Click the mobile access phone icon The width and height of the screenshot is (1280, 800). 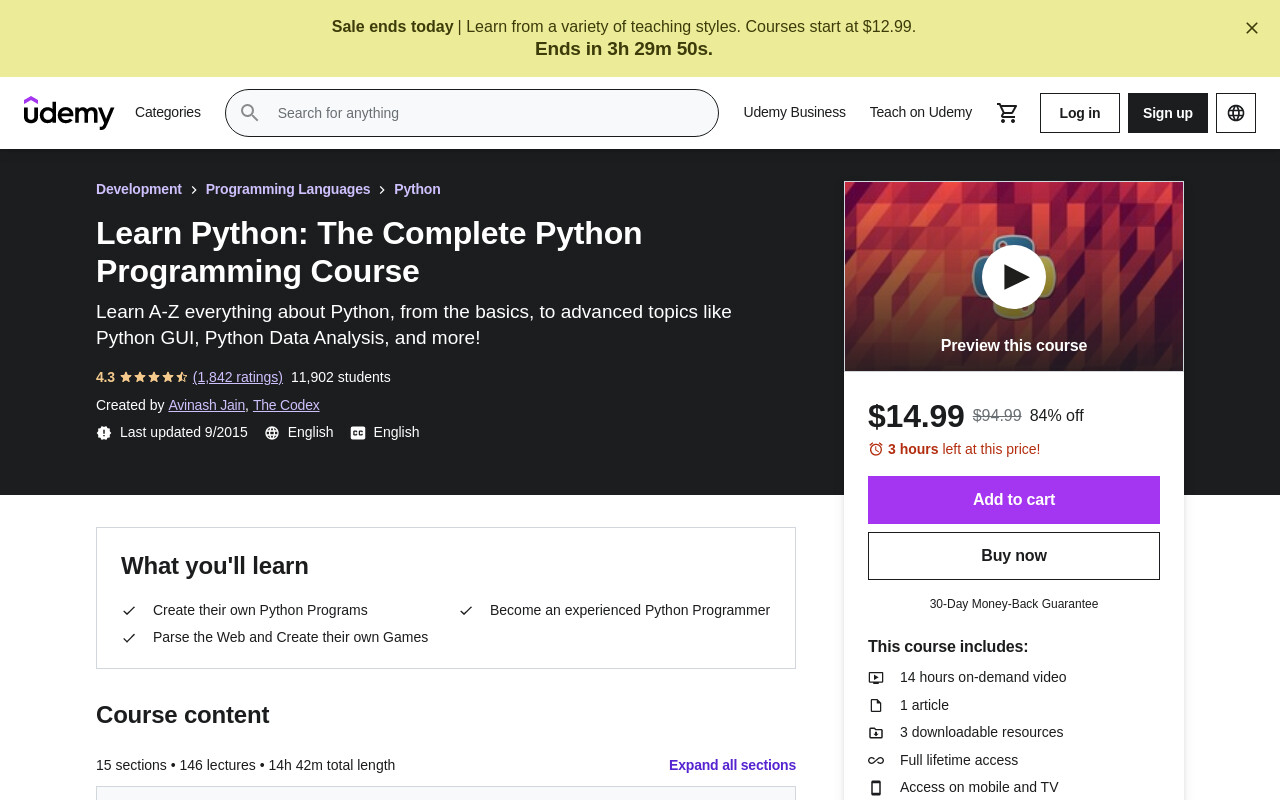coord(876,788)
